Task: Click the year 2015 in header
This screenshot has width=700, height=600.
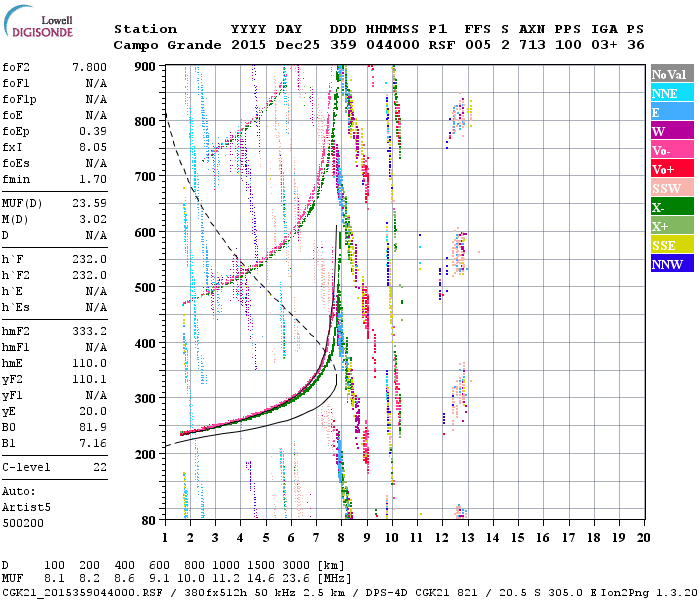Action: pos(249,45)
